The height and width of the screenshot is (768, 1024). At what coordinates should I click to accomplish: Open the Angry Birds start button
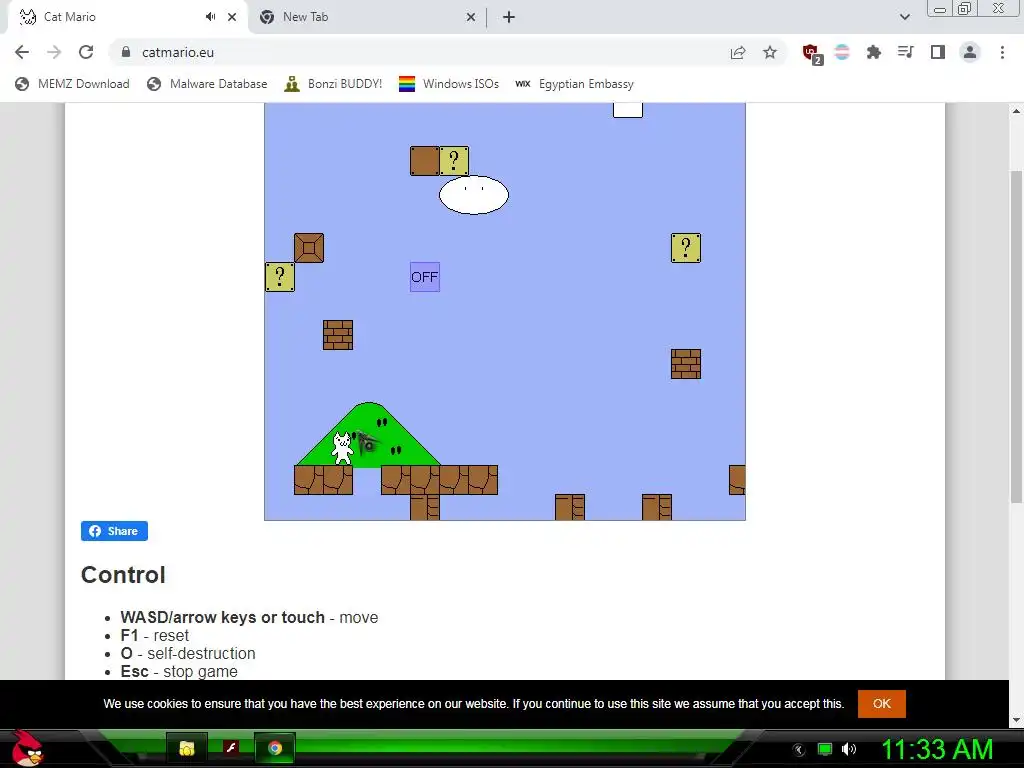(27, 748)
